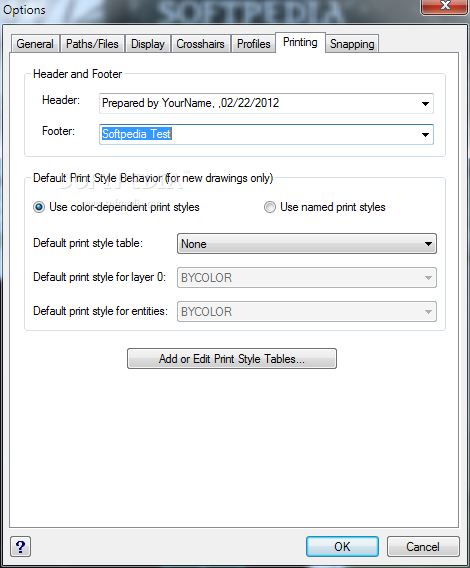This screenshot has height=568, width=470.
Task: Click Add or Edit Print Style Tables button
Action: tap(232, 359)
